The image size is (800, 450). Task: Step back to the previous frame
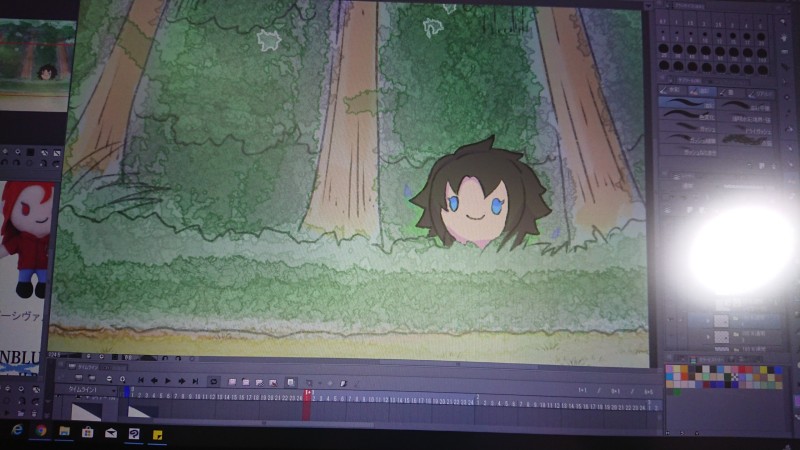[x=154, y=381]
